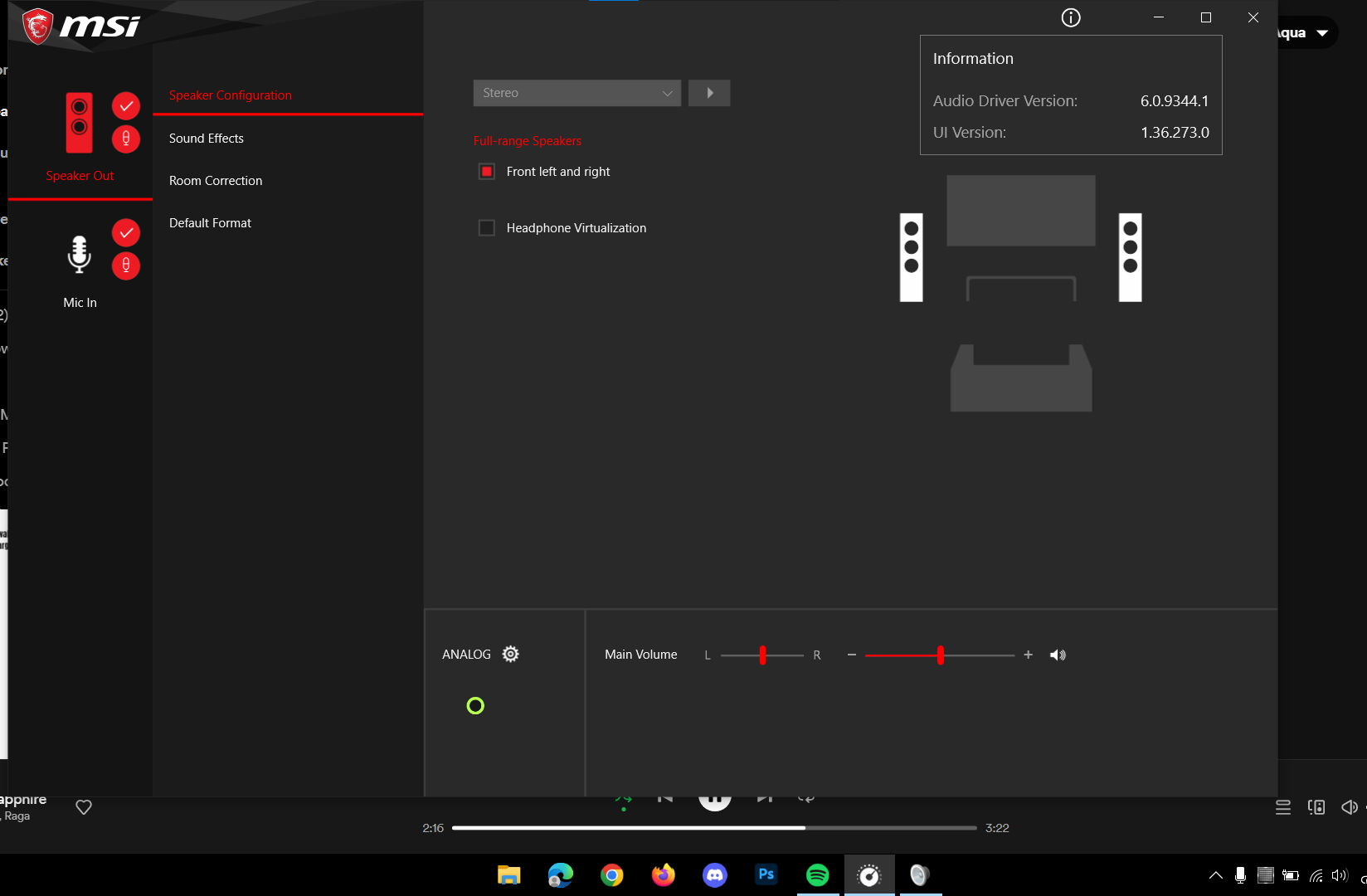
Task: Open File Explorer from the taskbar
Action: [x=508, y=875]
